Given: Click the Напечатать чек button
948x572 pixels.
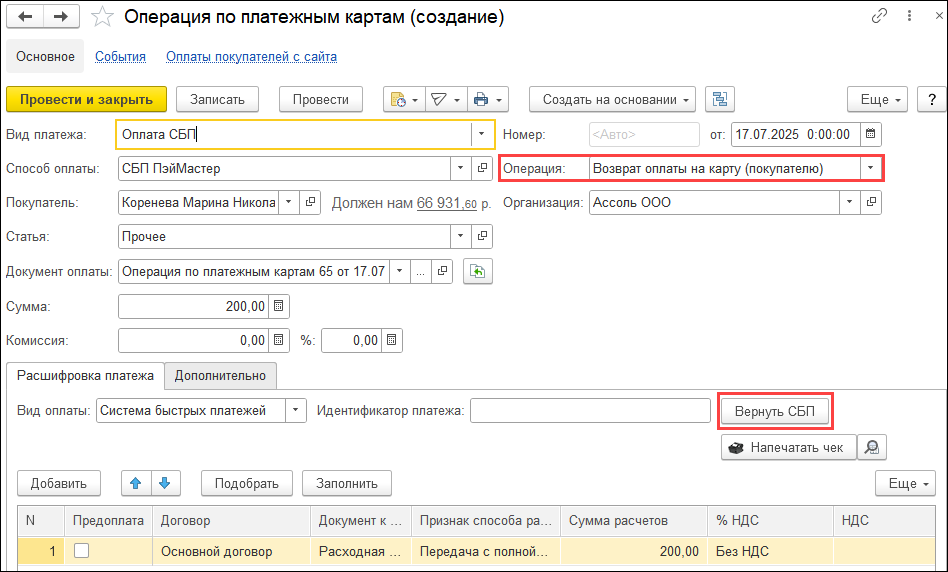Looking at the screenshot, I should [x=788, y=447].
